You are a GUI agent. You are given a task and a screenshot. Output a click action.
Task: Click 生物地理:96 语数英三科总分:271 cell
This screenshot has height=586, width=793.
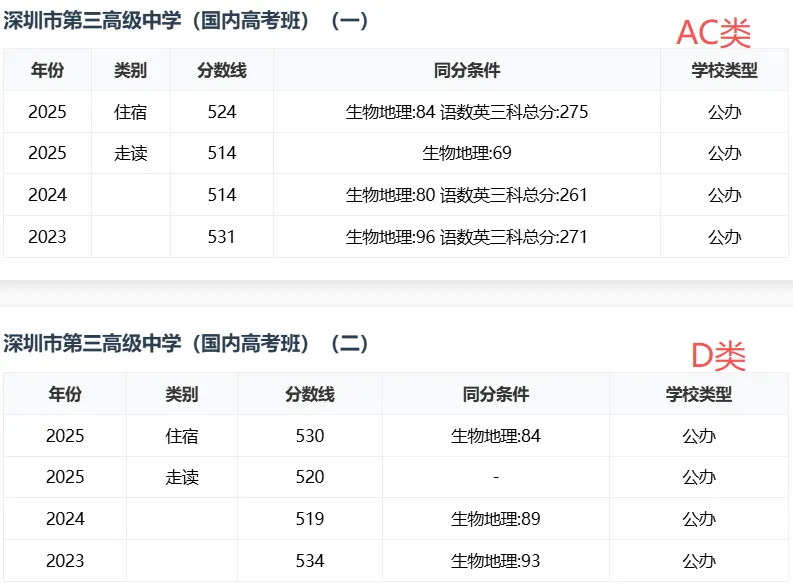click(467, 237)
